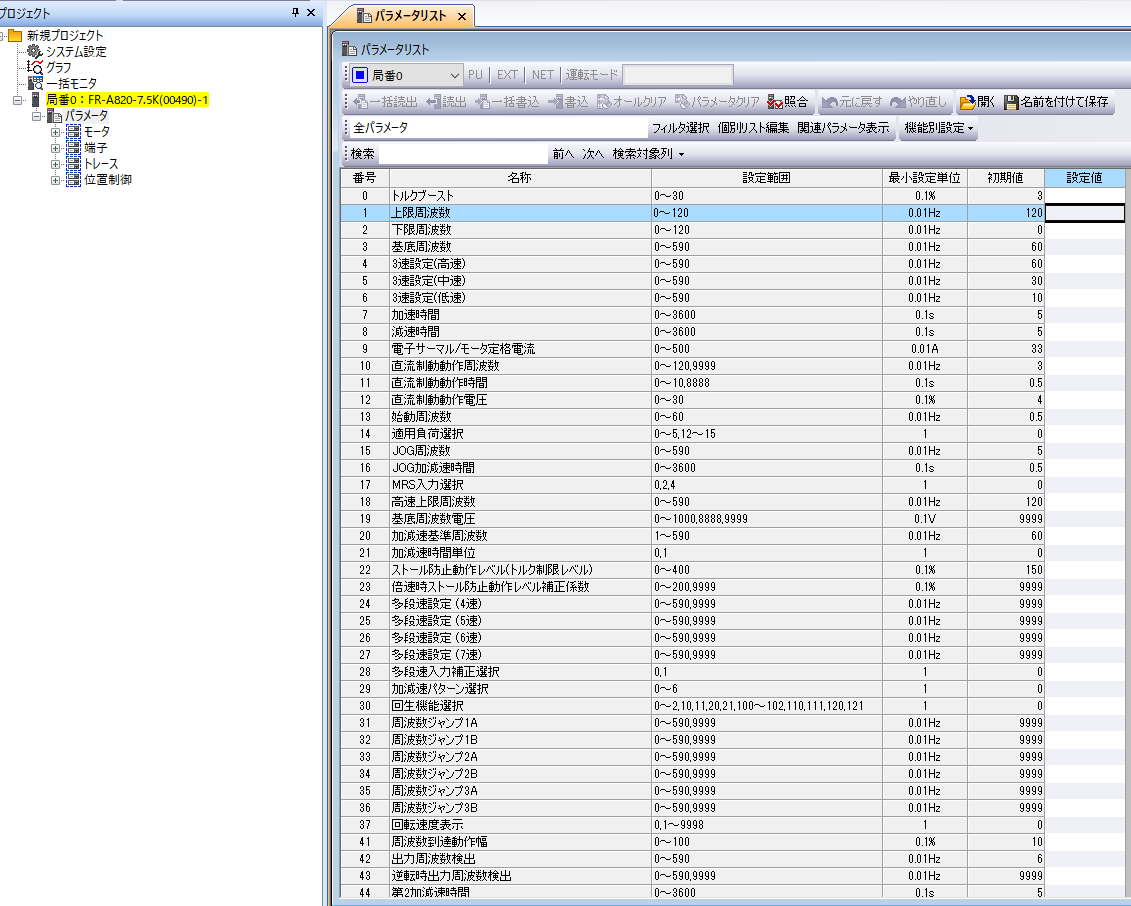The width and height of the screenshot is (1131, 906).
Task: Collapse the パラメータ tree node
Action: 36,116
